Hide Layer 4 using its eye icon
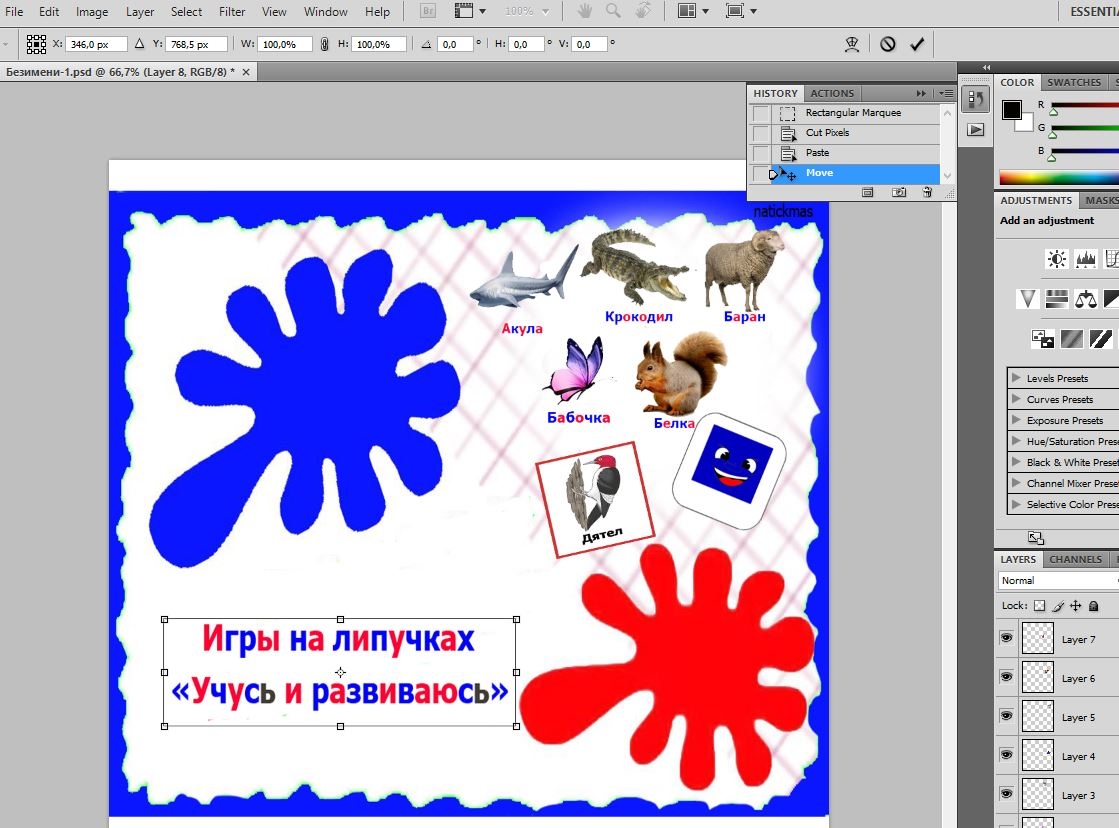The width and height of the screenshot is (1119, 828). click(1006, 754)
